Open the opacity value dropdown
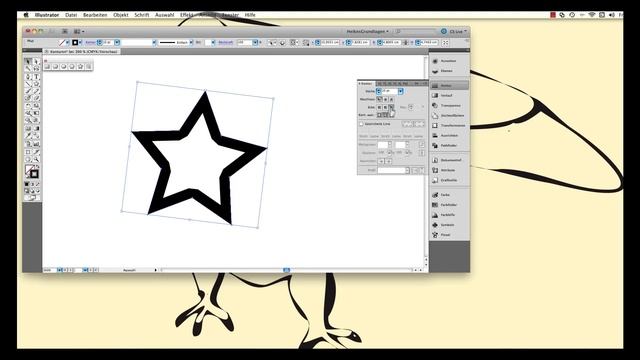The width and height of the screenshot is (640, 360). pos(255,42)
